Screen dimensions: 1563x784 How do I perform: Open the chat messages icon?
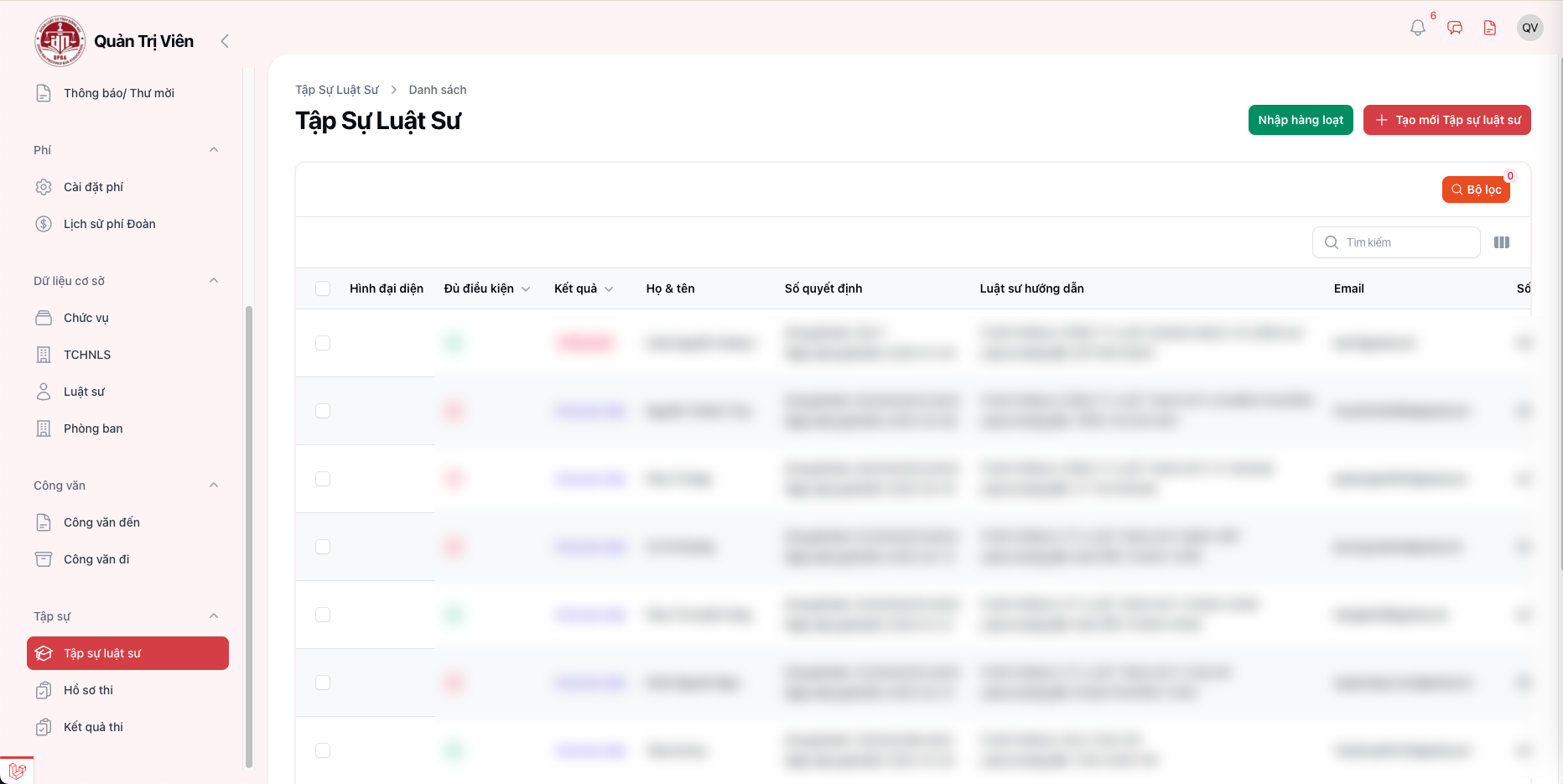(x=1455, y=28)
